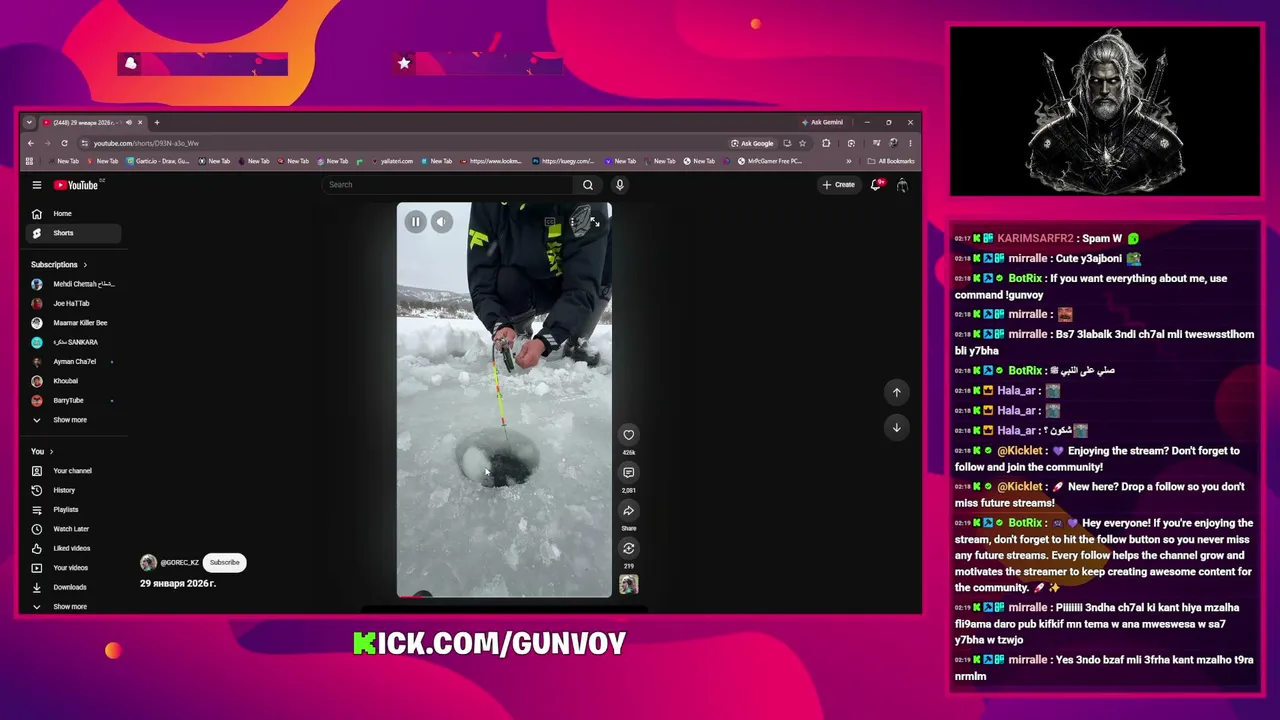Open Maamar Killer Bee channel
This screenshot has width=1280, height=720.
(74, 323)
